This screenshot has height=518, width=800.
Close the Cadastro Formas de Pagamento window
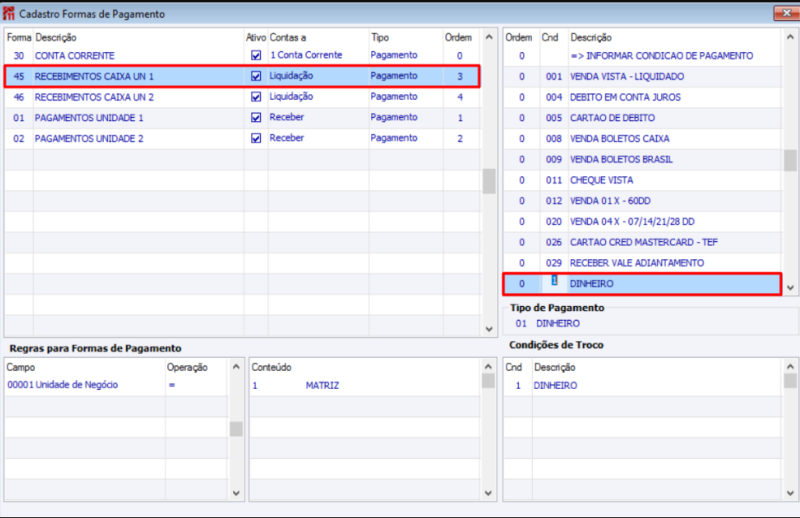click(x=786, y=13)
